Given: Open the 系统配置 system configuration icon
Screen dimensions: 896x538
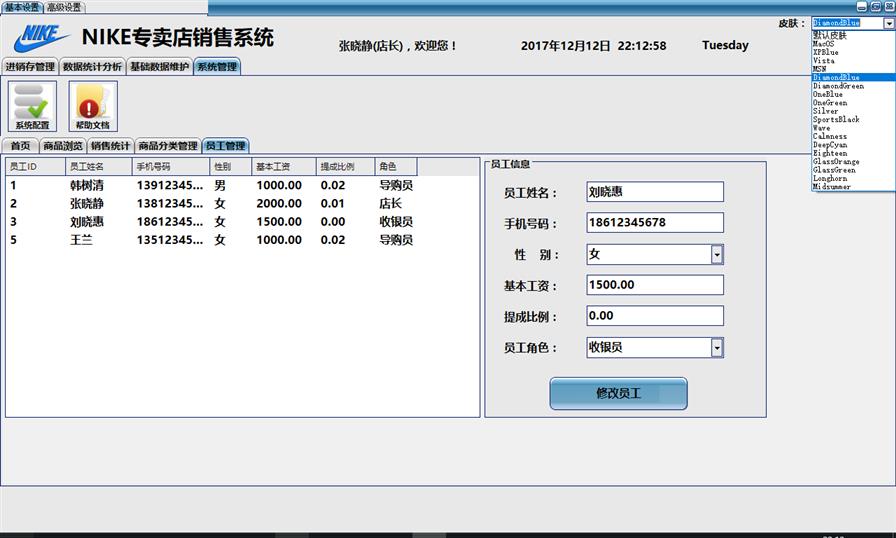Looking at the screenshot, I should click(32, 106).
